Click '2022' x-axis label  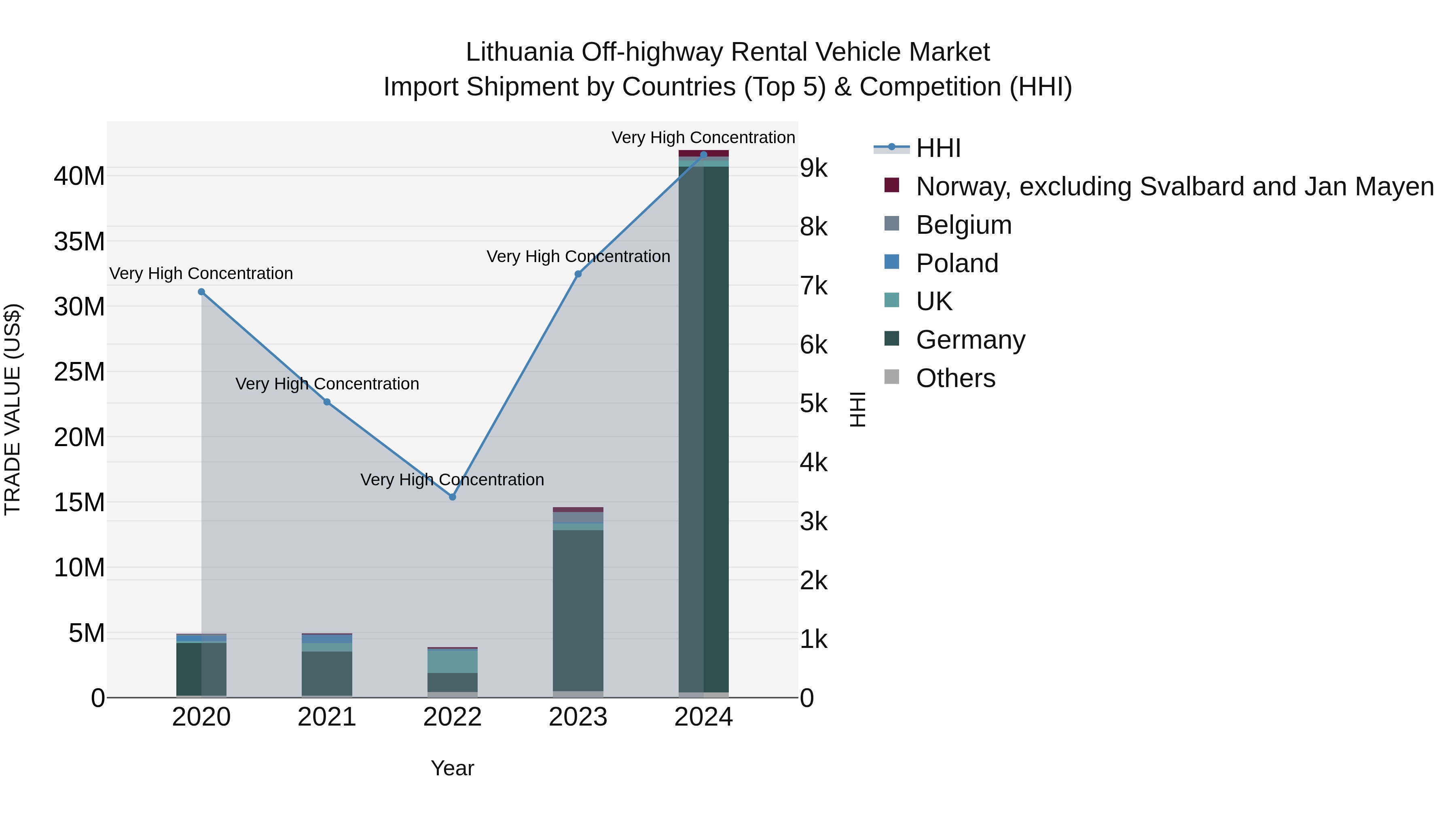(x=452, y=717)
